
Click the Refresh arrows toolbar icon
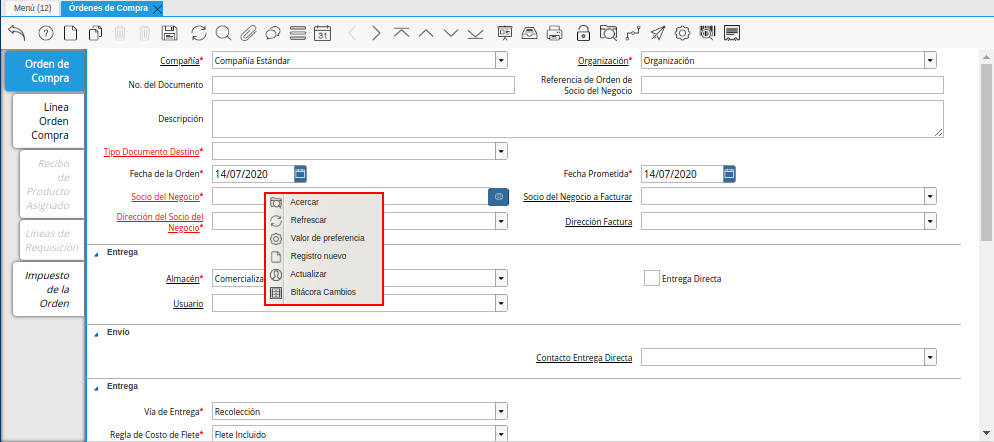199,33
